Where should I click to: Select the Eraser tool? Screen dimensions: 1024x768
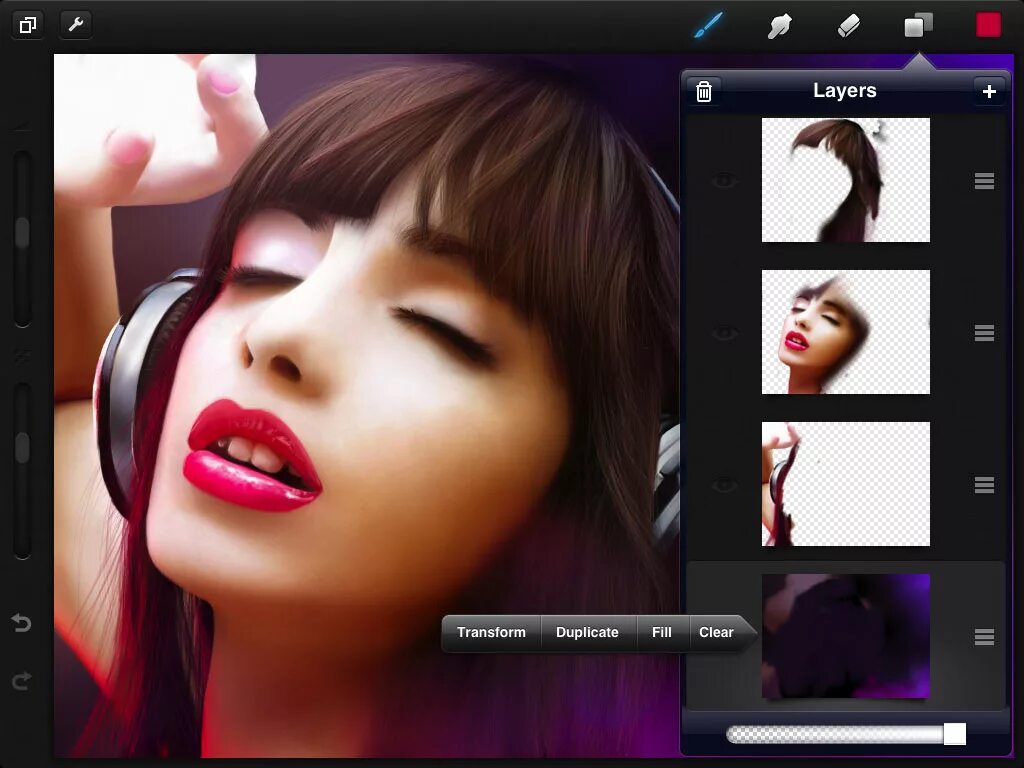coord(848,26)
